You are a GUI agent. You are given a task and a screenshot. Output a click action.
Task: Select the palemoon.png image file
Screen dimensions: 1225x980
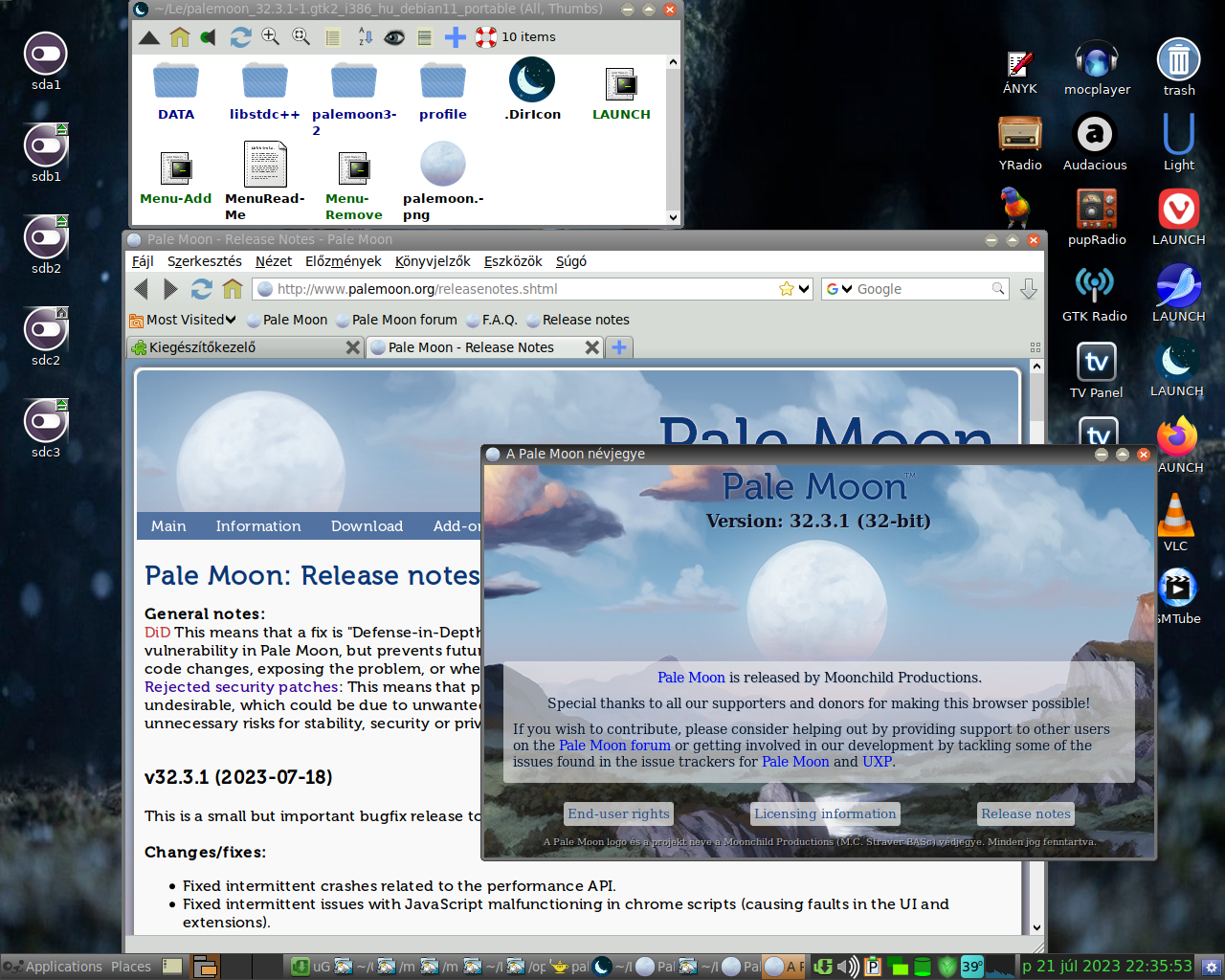tap(443, 182)
